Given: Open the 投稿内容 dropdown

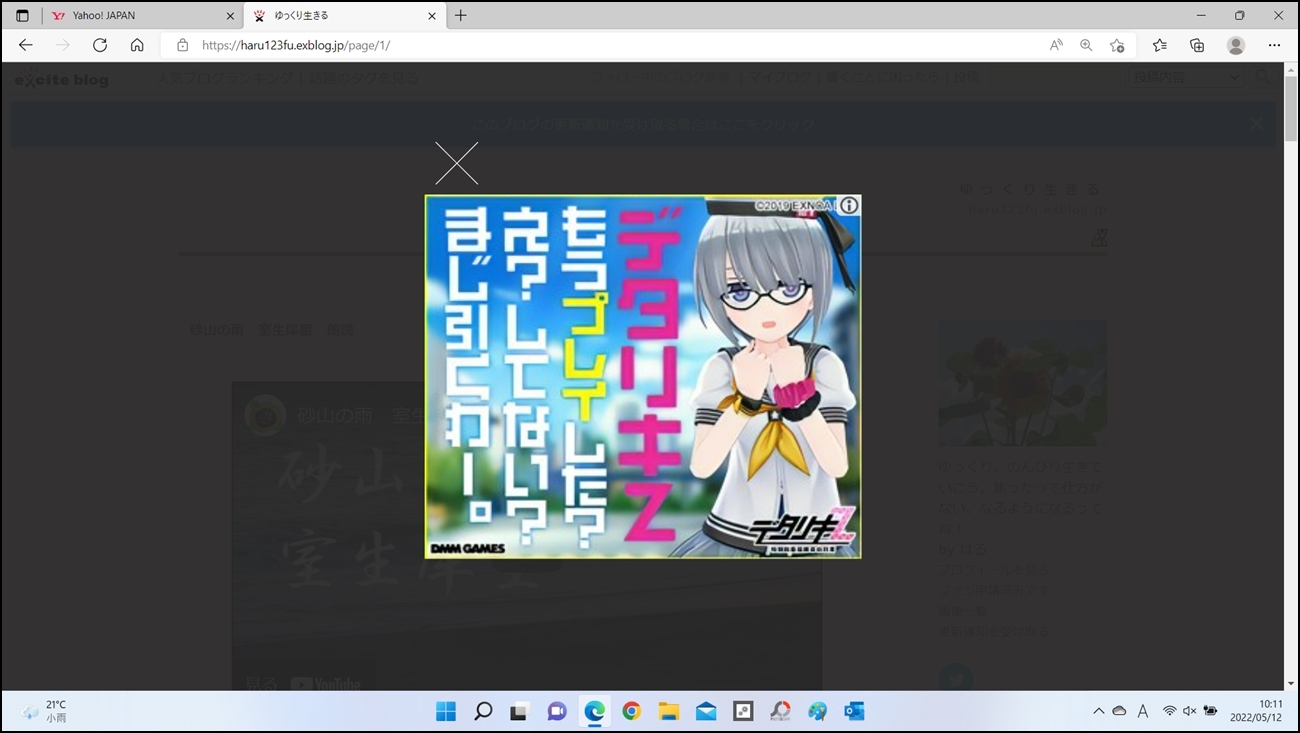Looking at the screenshot, I should coord(1186,77).
